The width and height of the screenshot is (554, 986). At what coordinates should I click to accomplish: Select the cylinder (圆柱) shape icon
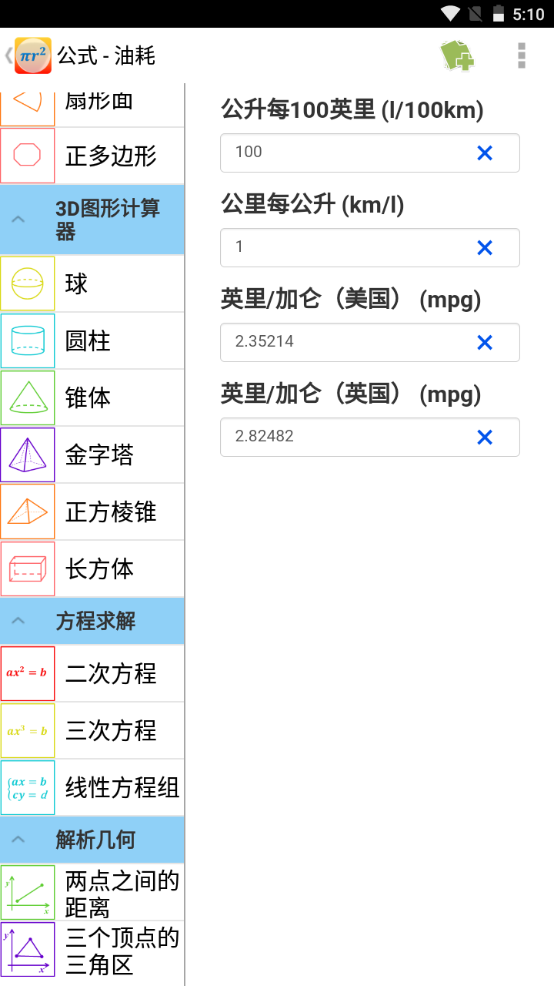click(x=28, y=341)
